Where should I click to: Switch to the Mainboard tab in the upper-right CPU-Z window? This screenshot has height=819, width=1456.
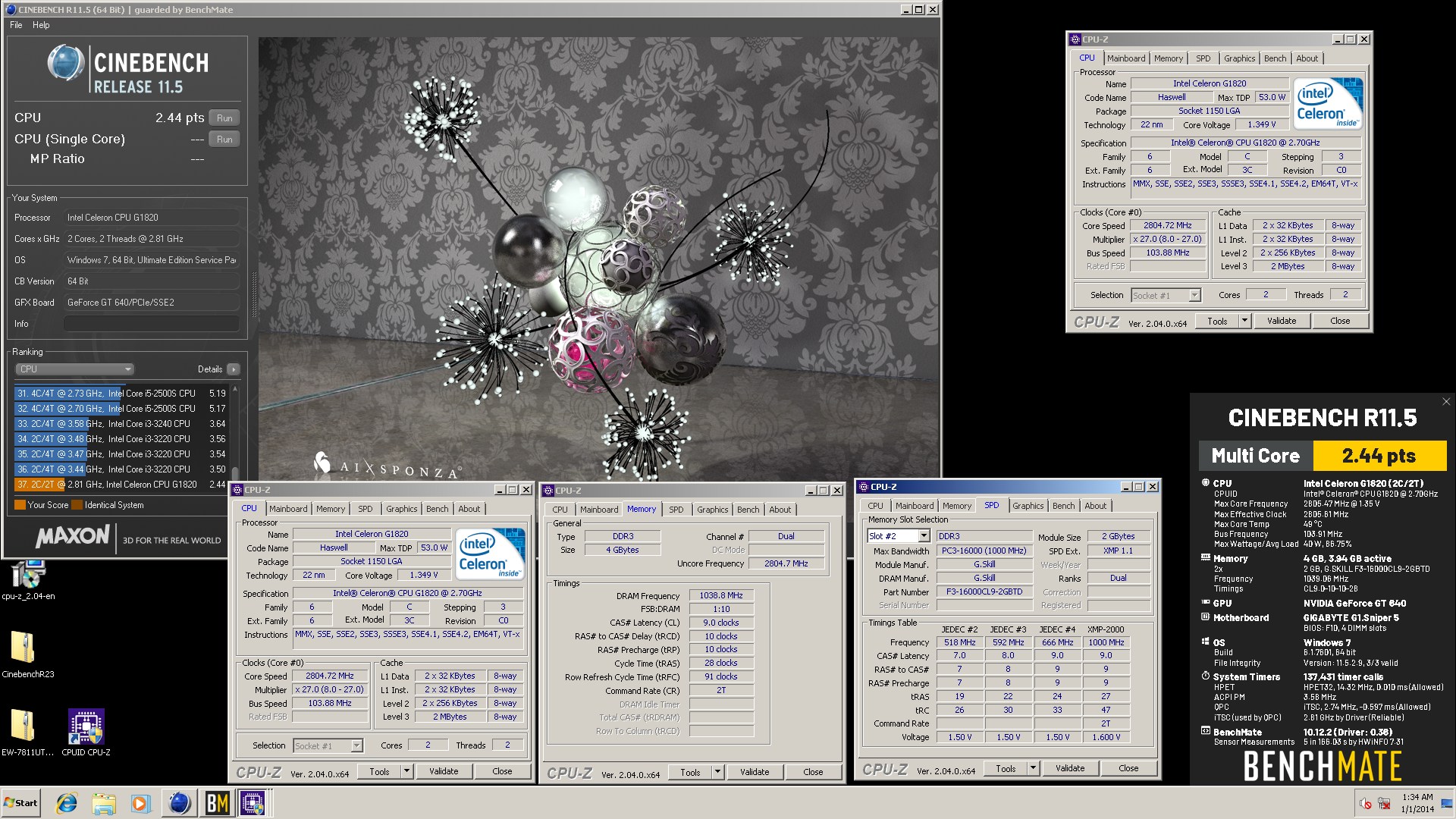click(x=1126, y=58)
